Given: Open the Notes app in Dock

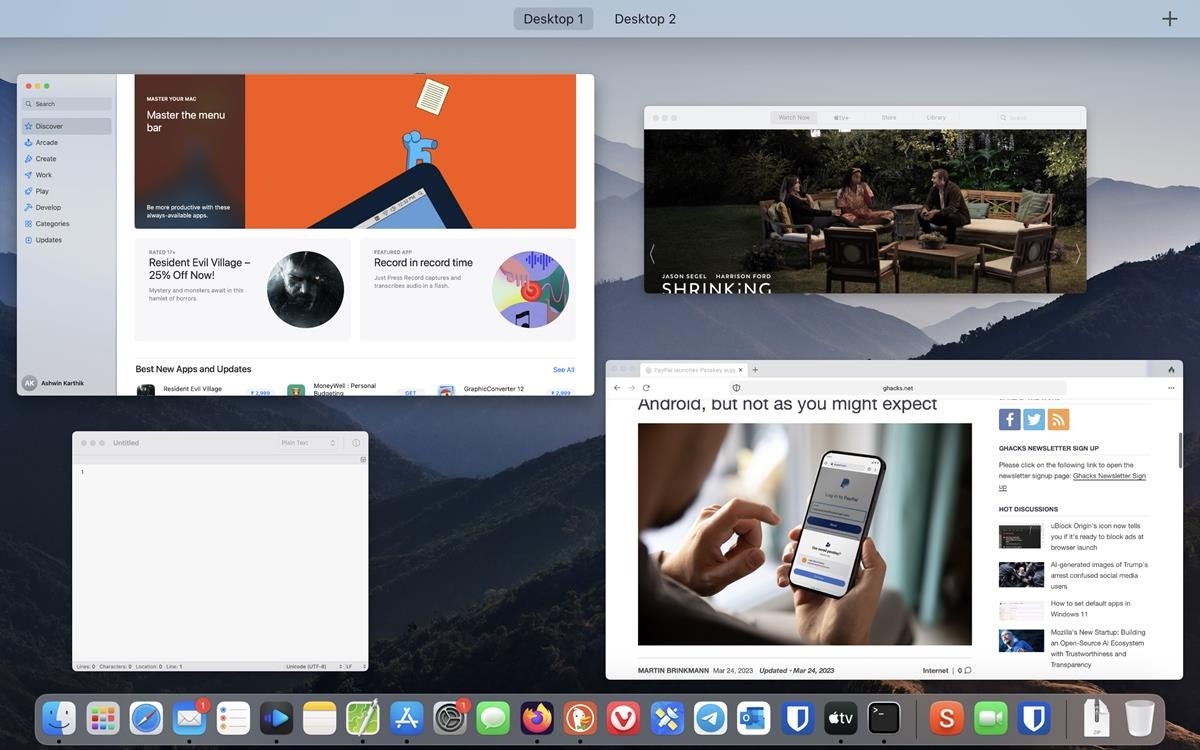Looking at the screenshot, I should pyautogui.click(x=319, y=717).
